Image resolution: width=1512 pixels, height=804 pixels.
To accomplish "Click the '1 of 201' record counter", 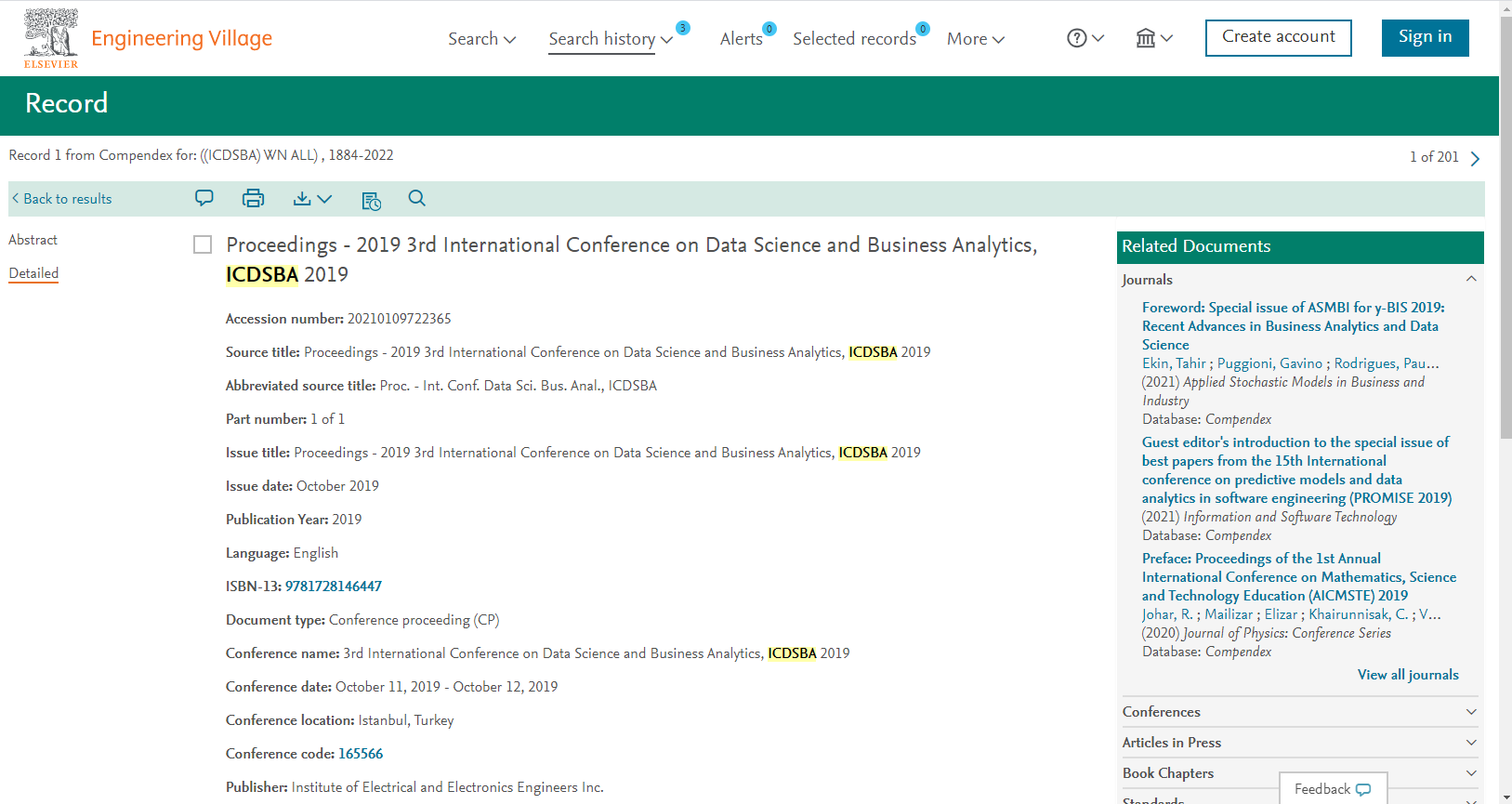I will [1434, 157].
